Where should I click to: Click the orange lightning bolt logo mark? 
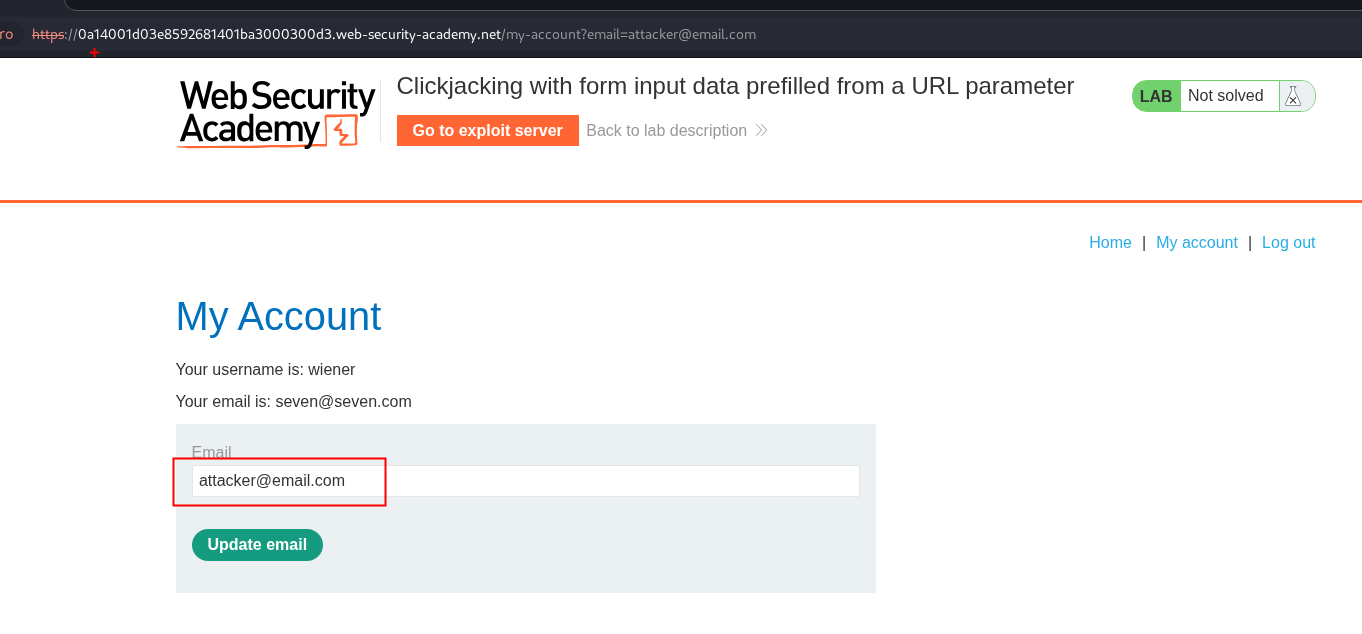[x=343, y=132]
